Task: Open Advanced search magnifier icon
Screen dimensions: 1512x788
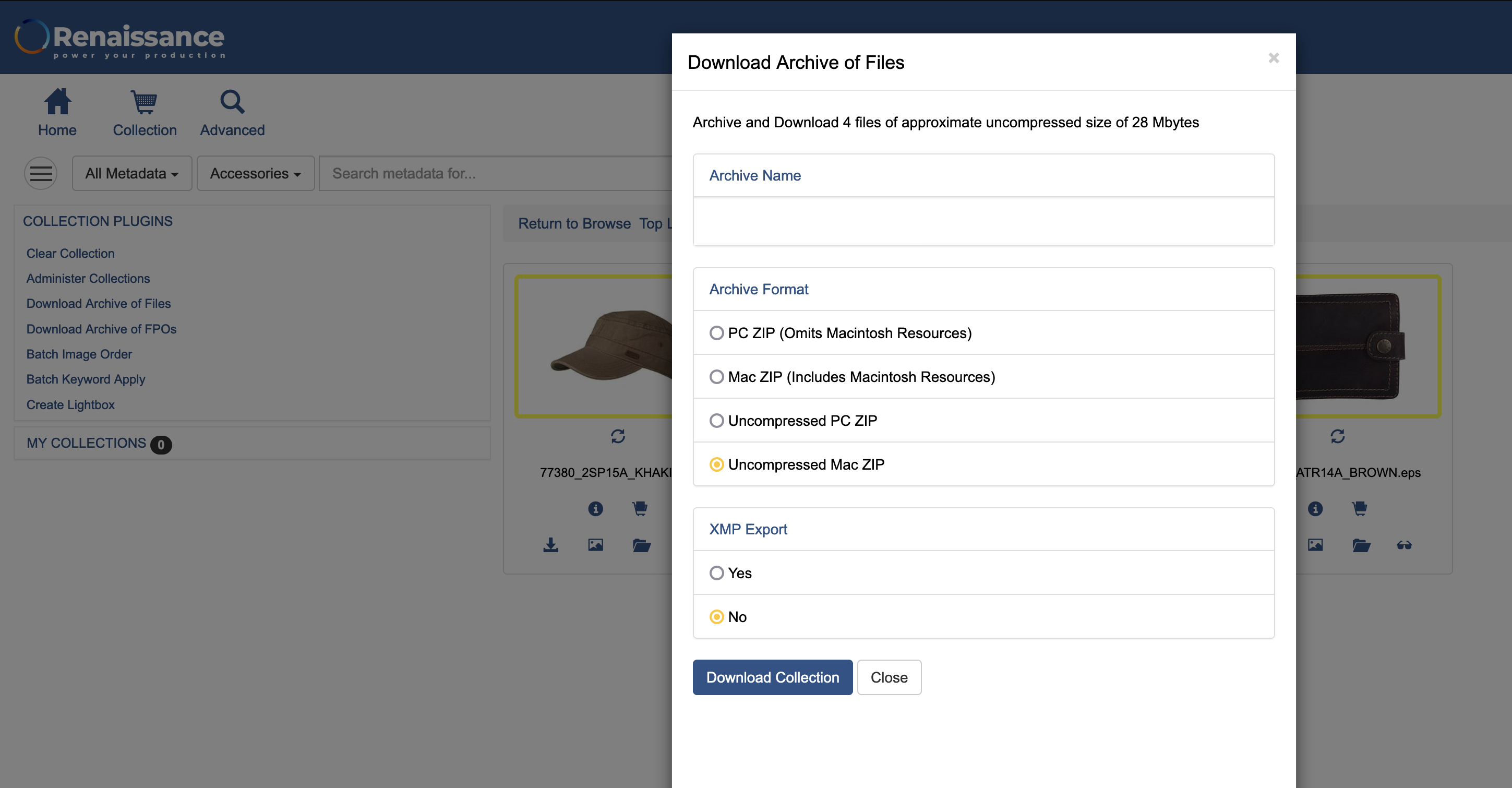Action: 232,102
